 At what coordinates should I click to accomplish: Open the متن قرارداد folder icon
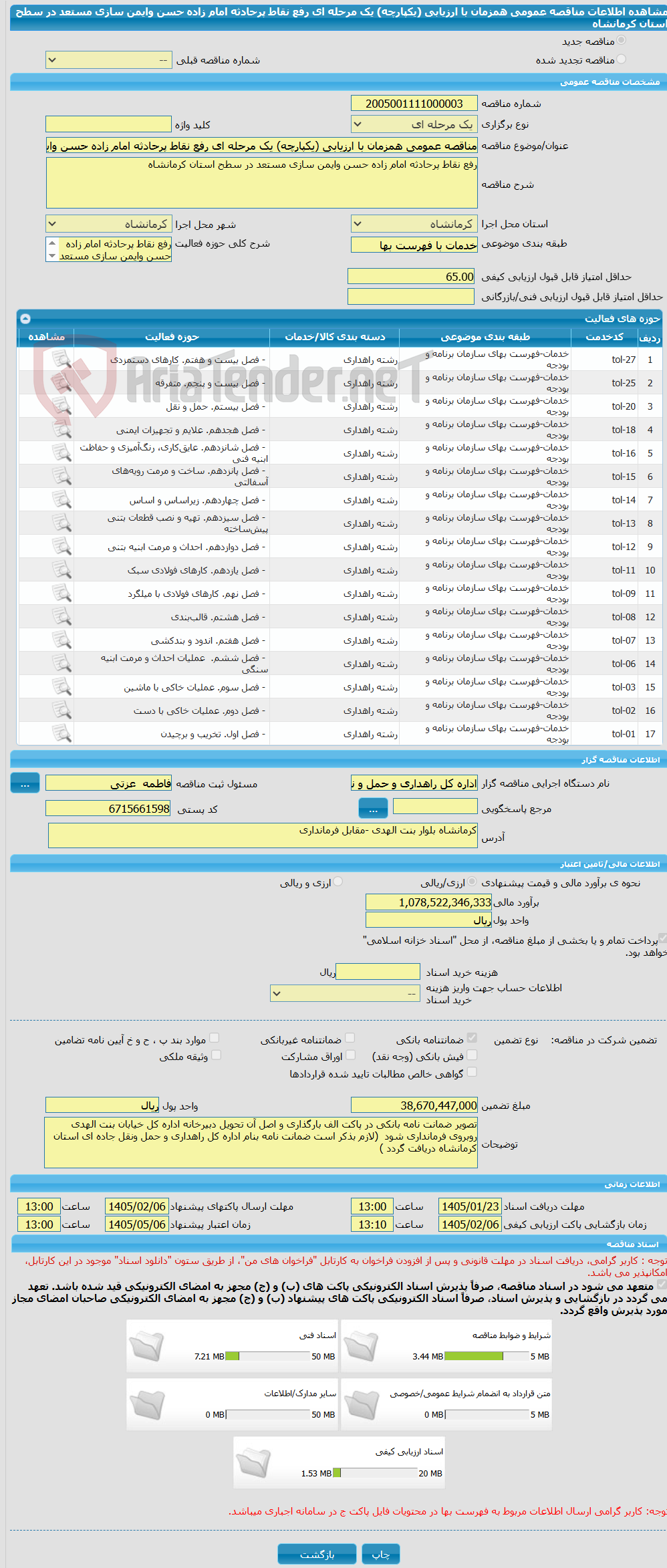[361, 1404]
